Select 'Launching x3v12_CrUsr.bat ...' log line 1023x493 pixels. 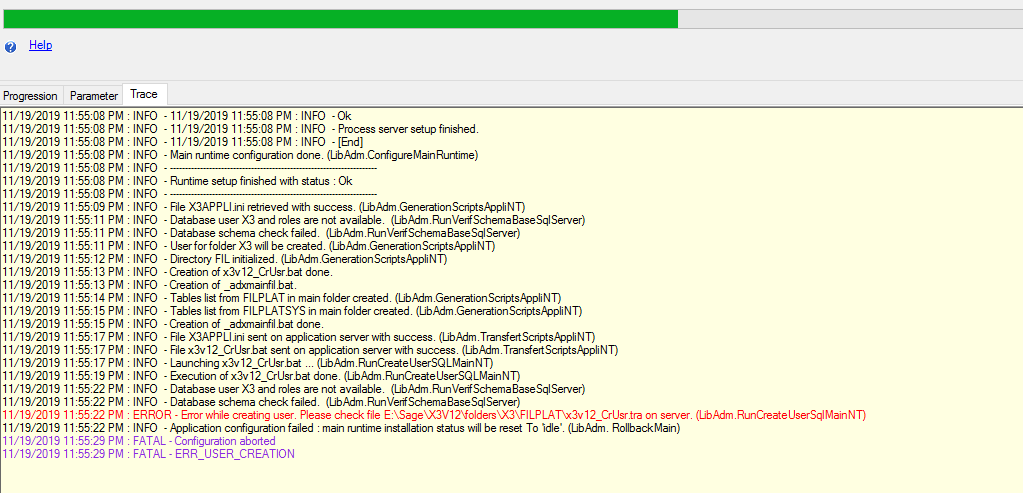248,363
